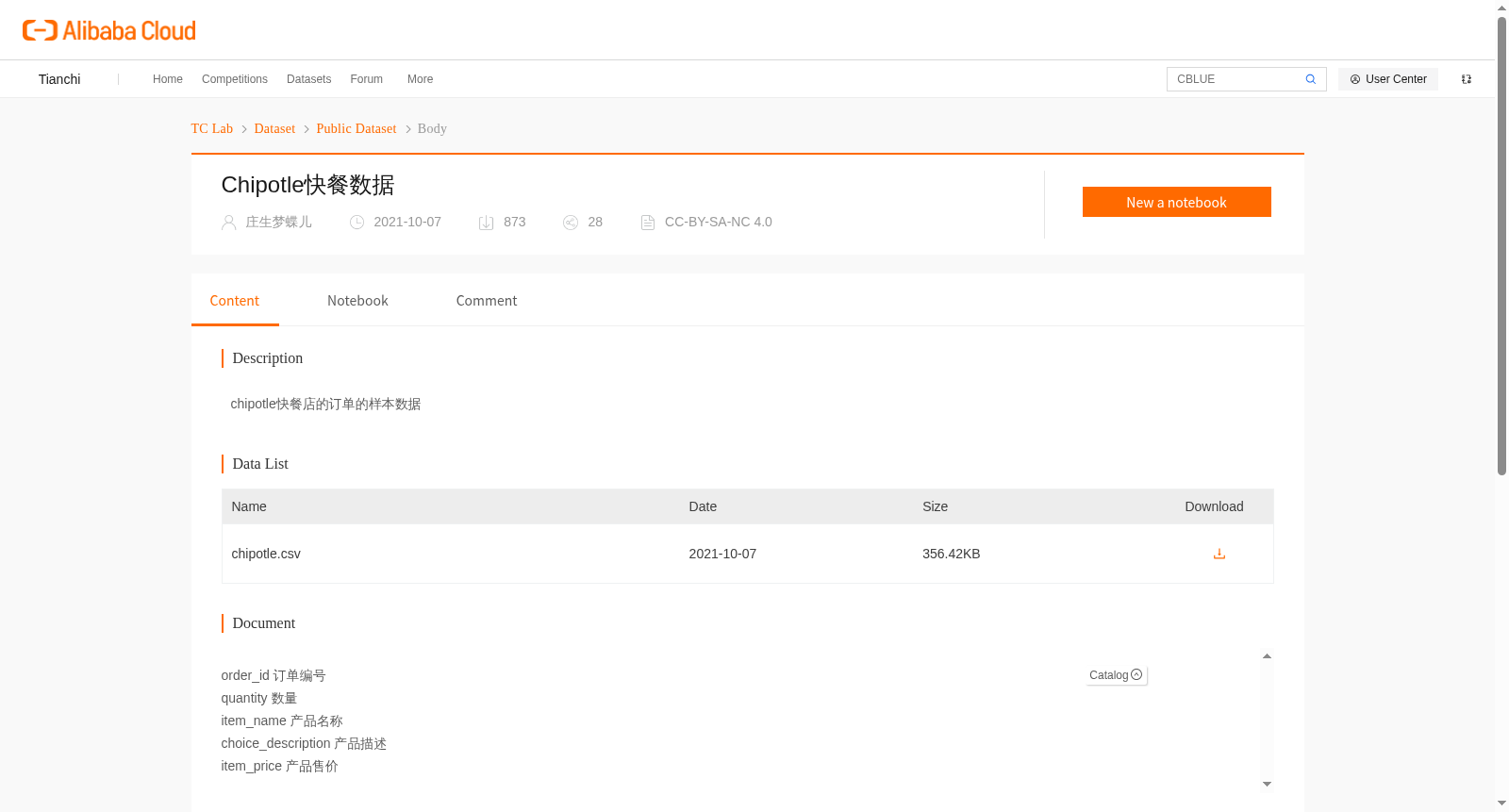
Task: Switch to the Notebook tab
Action: click(x=357, y=301)
